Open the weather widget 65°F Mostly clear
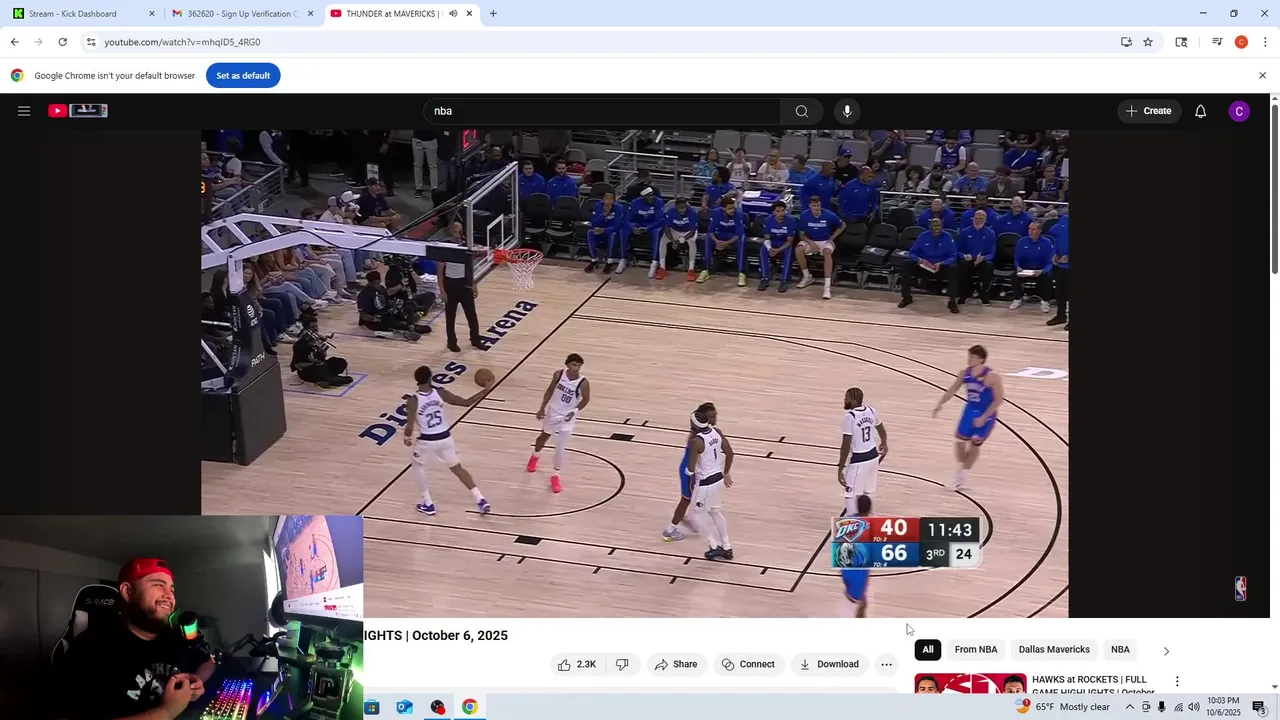 click(x=1063, y=707)
